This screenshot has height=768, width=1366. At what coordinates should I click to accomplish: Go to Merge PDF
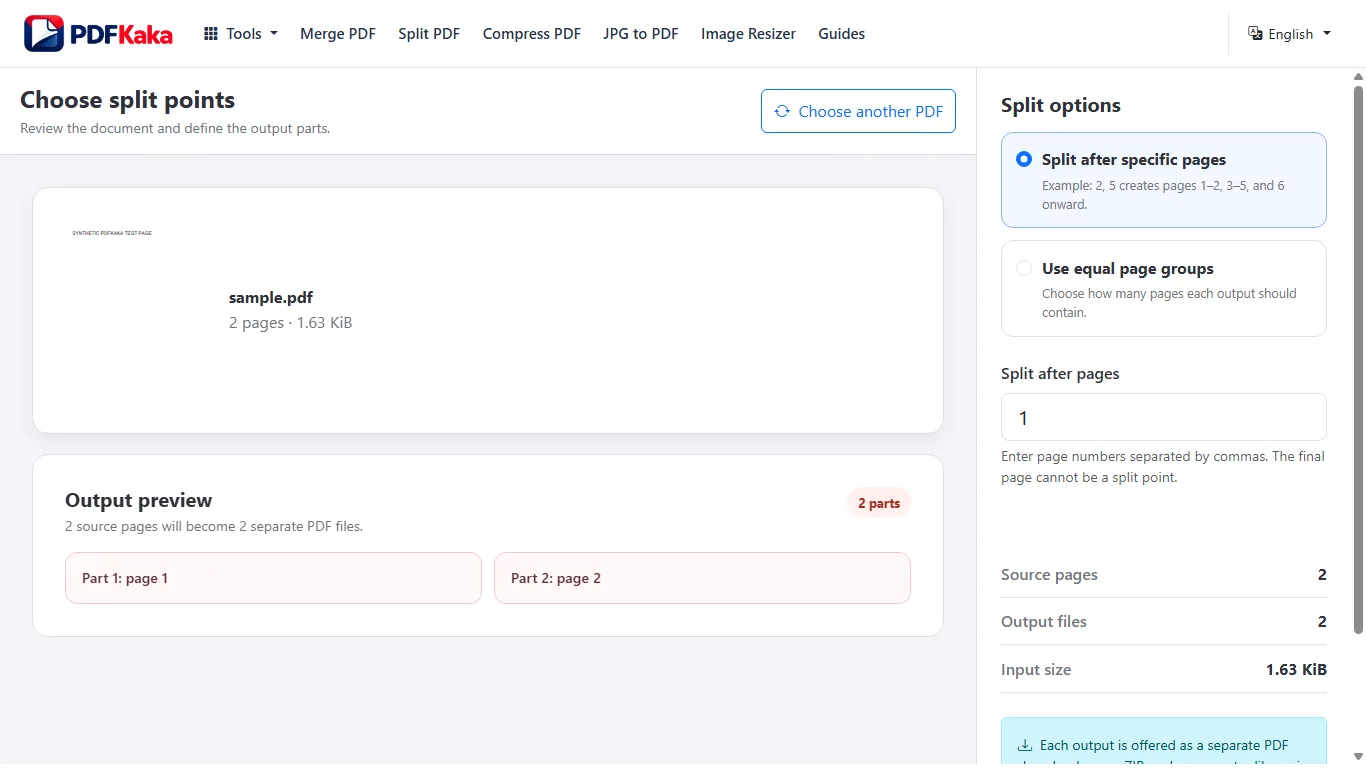[338, 34]
